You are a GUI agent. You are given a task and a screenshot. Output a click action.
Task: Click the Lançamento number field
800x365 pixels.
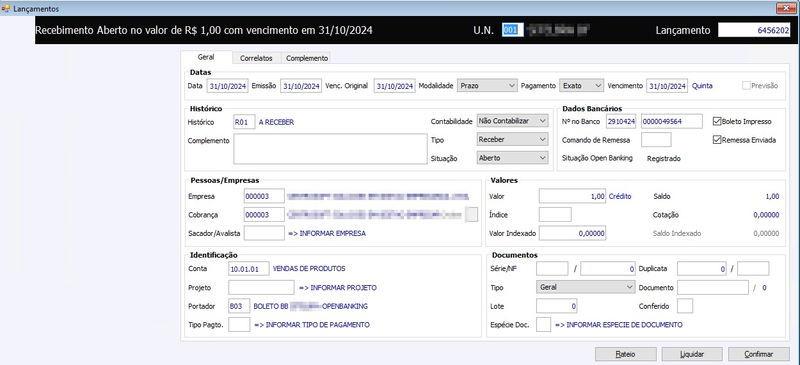755,30
